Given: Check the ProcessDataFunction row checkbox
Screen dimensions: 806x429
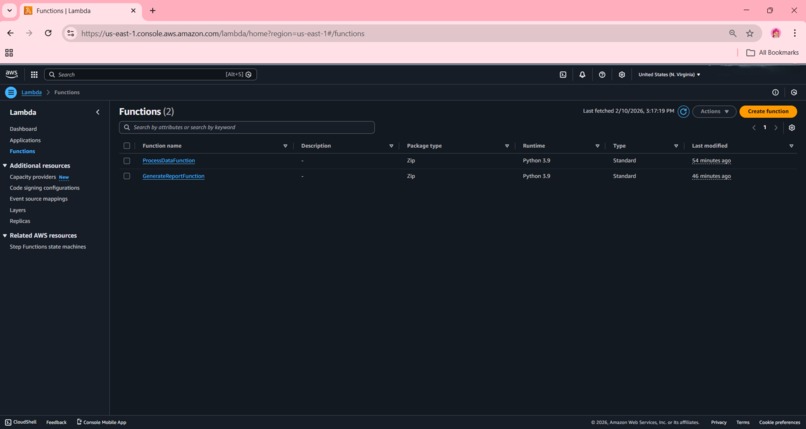Looking at the screenshot, I should [126, 161].
